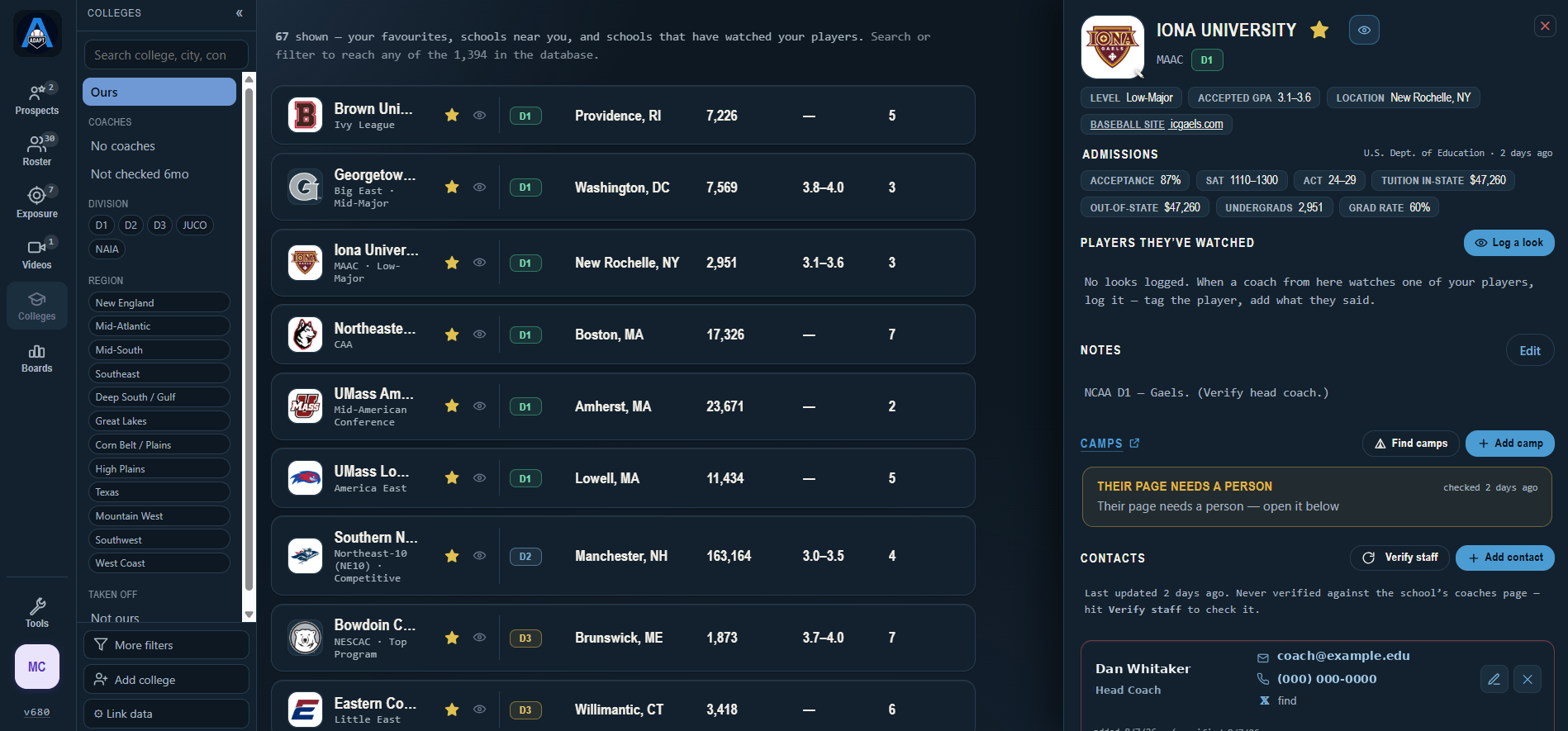Unfavourite Northeastern star icon
Viewport: 1568px width, 731px height.
pos(452,335)
